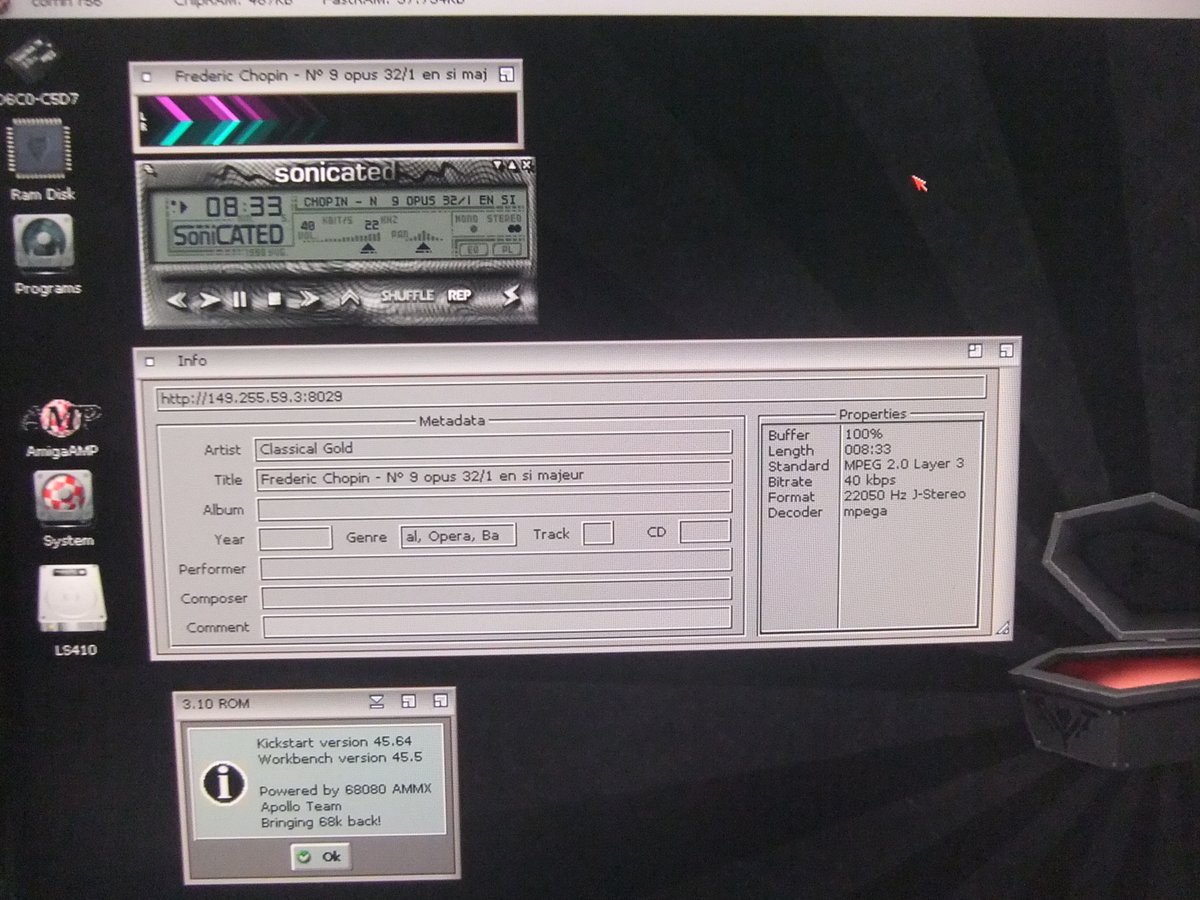This screenshot has height=900, width=1200.
Task: Select the 'mpega' decoder value
Action: [x=865, y=512]
